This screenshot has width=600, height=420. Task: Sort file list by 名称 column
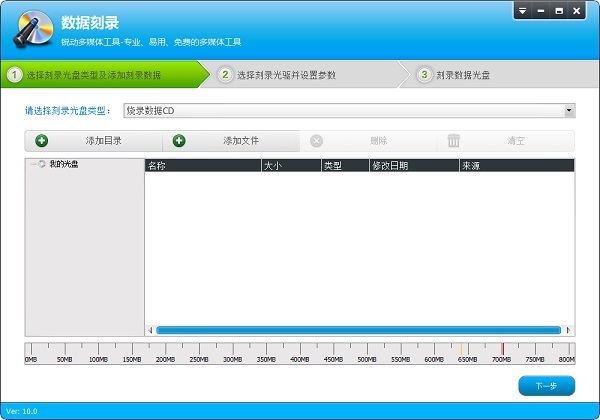[201, 165]
